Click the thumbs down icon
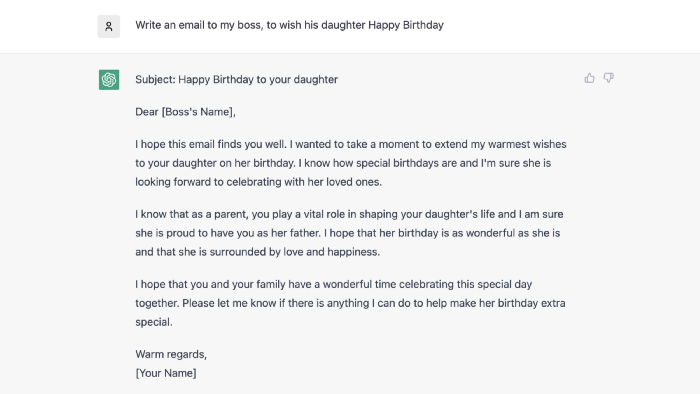 pos(608,78)
